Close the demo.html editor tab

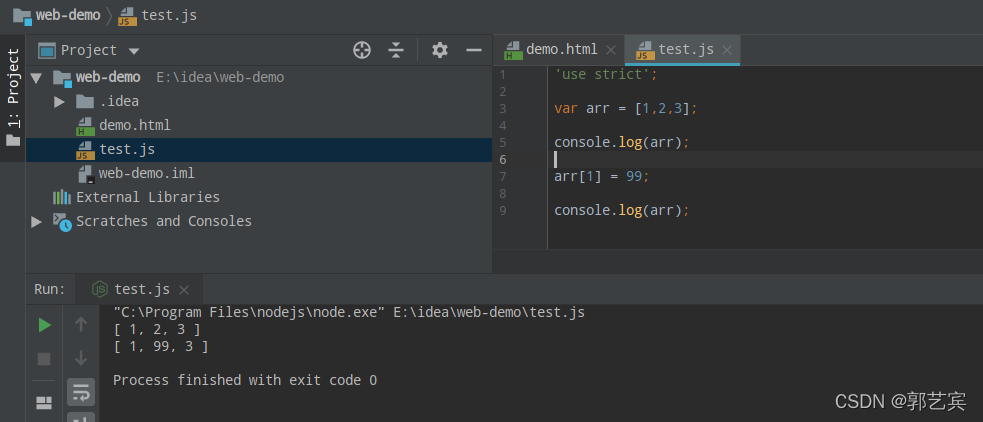611,50
